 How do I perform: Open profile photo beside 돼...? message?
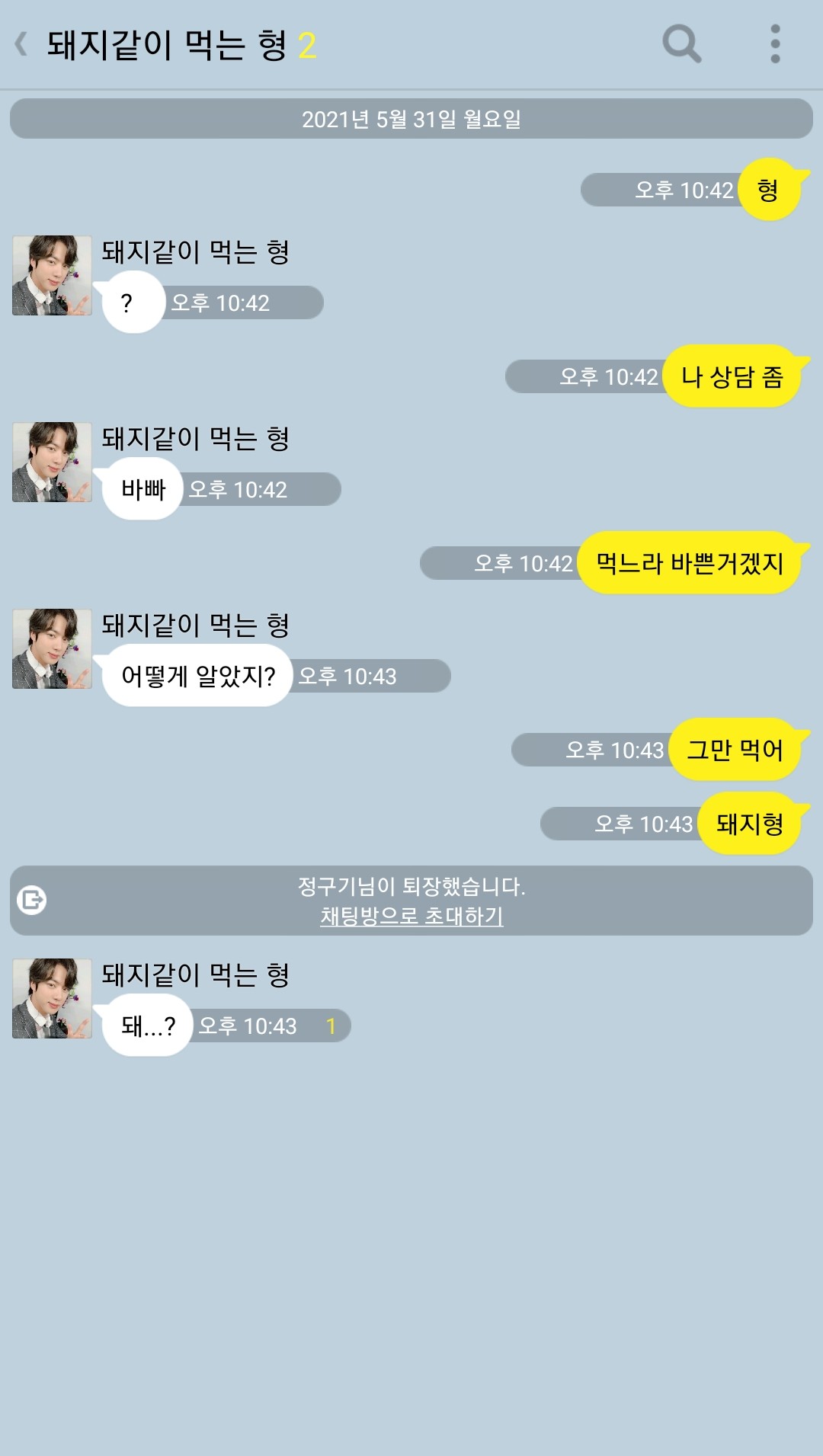[52, 998]
